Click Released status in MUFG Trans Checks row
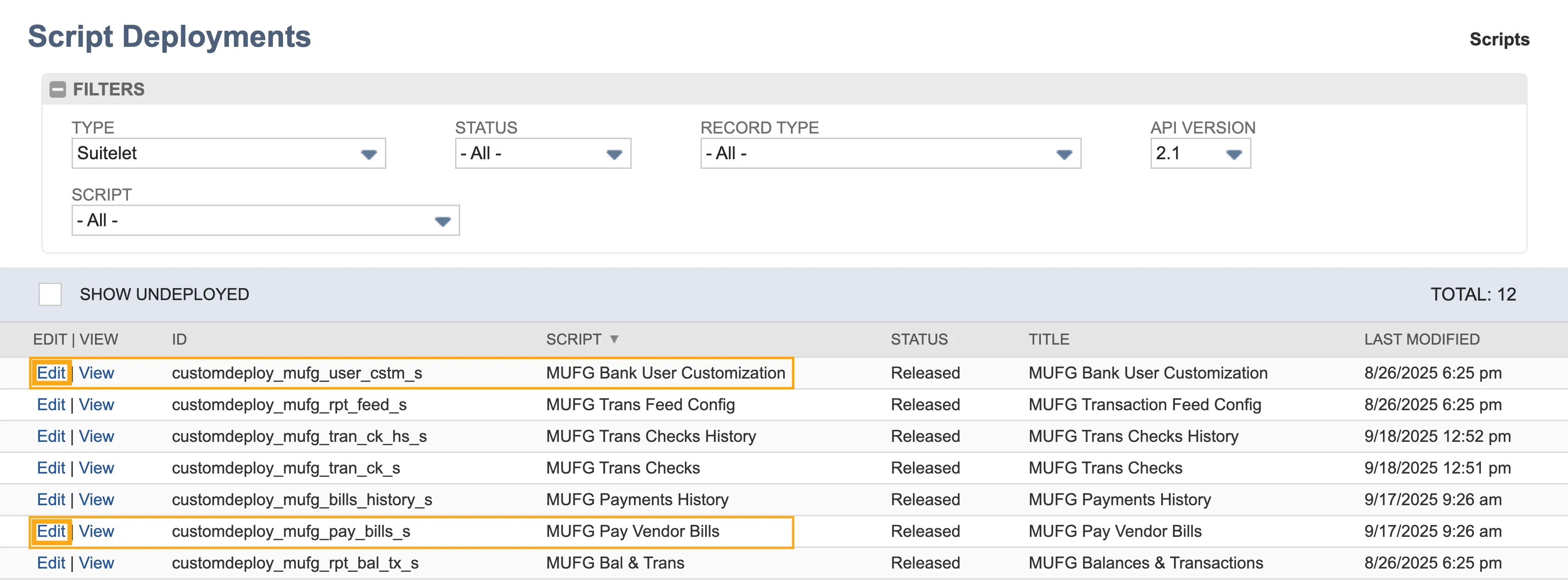The height and width of the screenshot is (580, 1568). [x=925, y=468]
